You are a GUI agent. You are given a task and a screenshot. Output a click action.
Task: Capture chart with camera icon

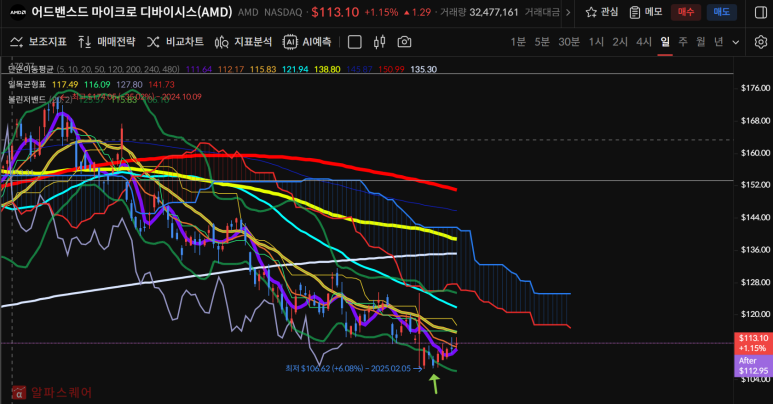click(x=404, y=42)
